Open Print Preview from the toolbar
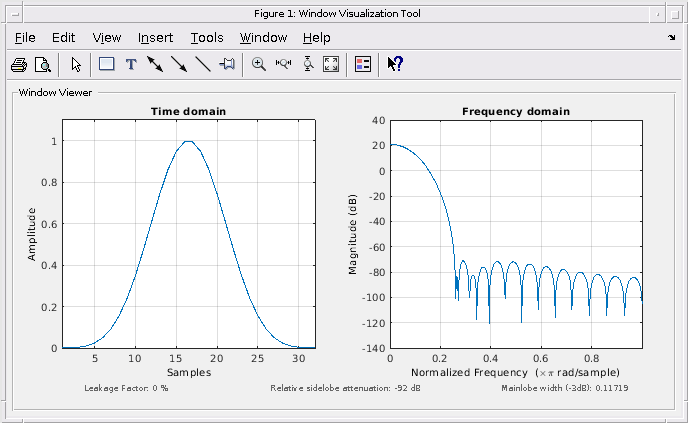This screenshot has height=423, width=688. [x=43, y=65]
